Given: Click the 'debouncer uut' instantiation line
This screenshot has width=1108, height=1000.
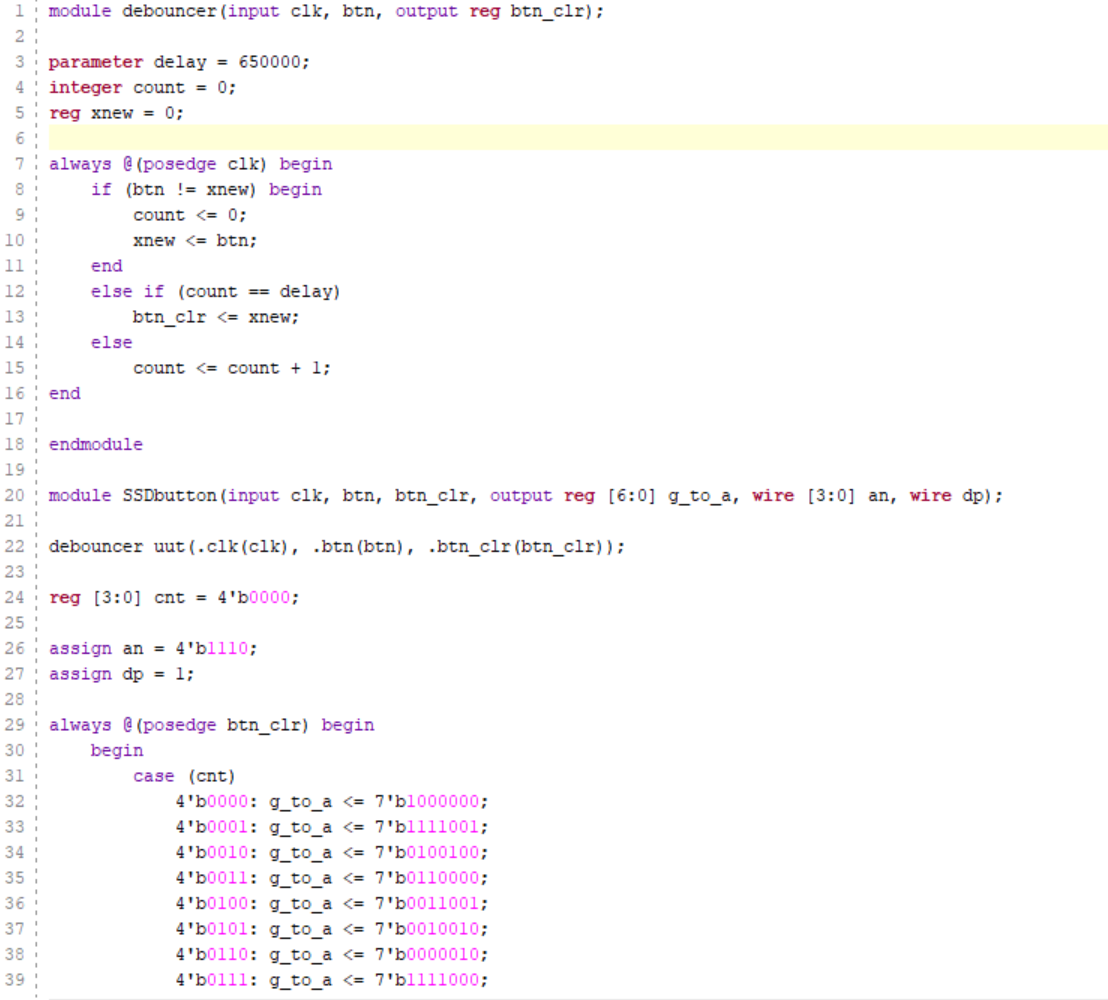Looking at the screenshot, I should click(336, 546).
